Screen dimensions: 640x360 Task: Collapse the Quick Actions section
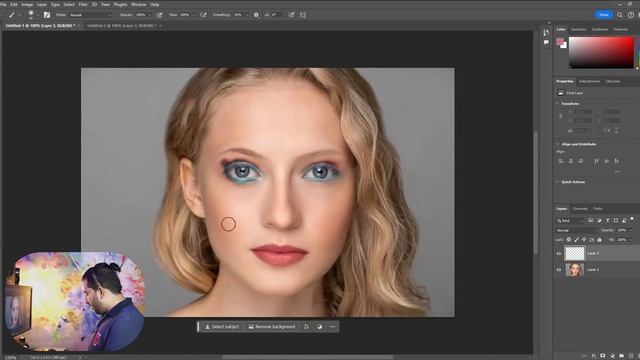coord(558,182)
